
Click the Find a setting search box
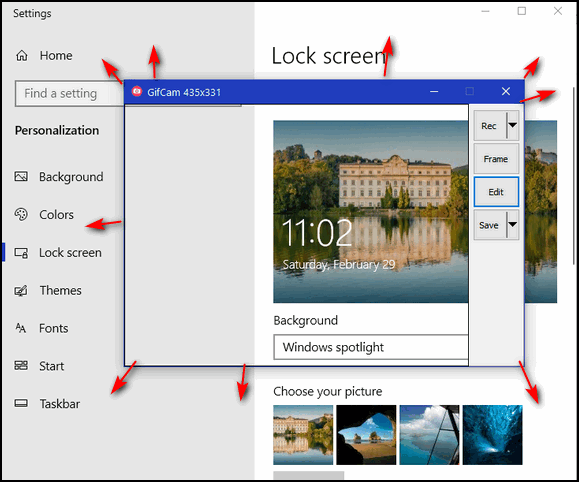pyautogui.click(x=69, y=93)
